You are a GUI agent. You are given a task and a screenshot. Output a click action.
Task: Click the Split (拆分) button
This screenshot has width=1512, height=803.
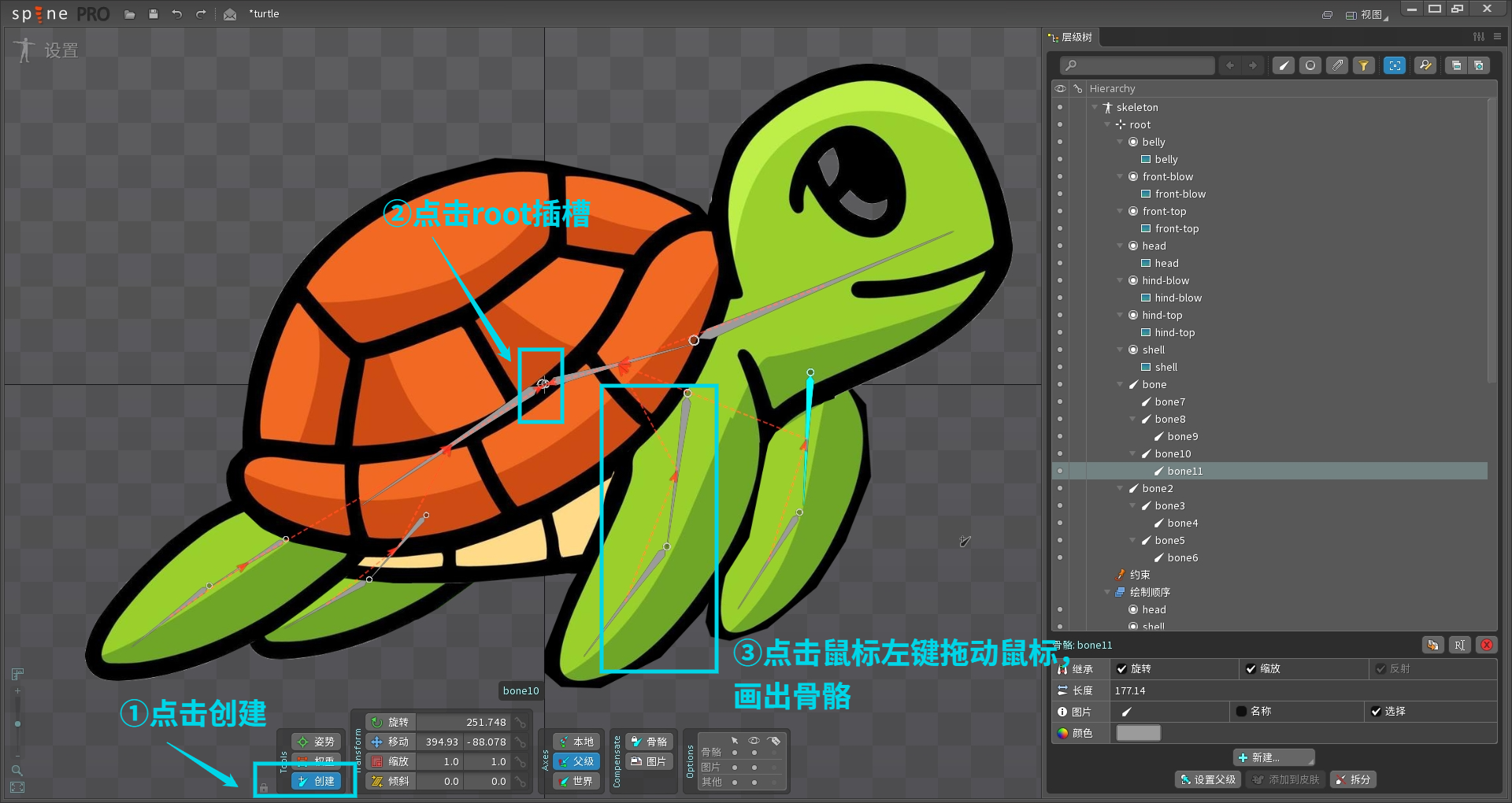tap(1354, 779)
